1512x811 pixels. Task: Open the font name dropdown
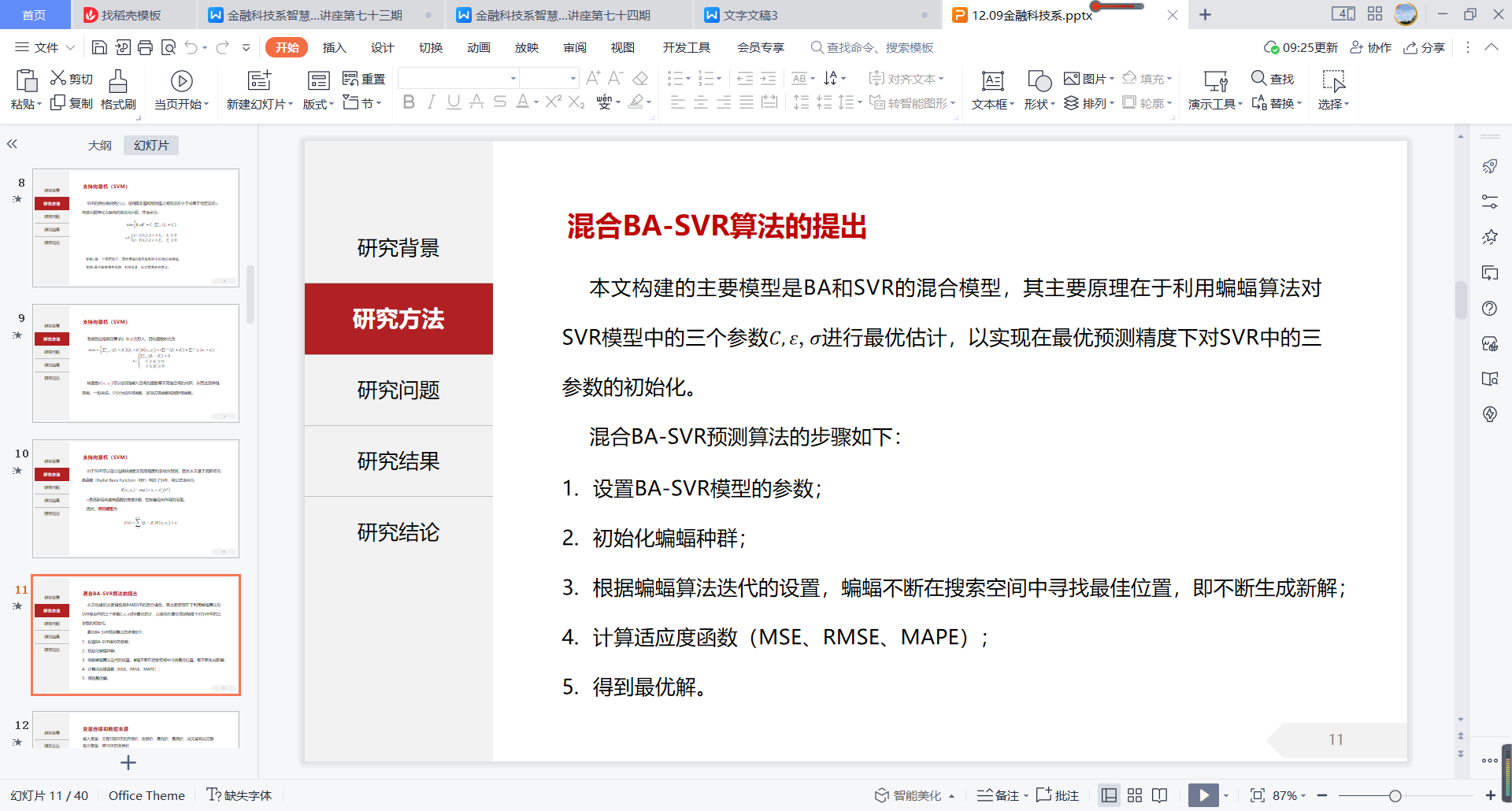coord(513,78)
